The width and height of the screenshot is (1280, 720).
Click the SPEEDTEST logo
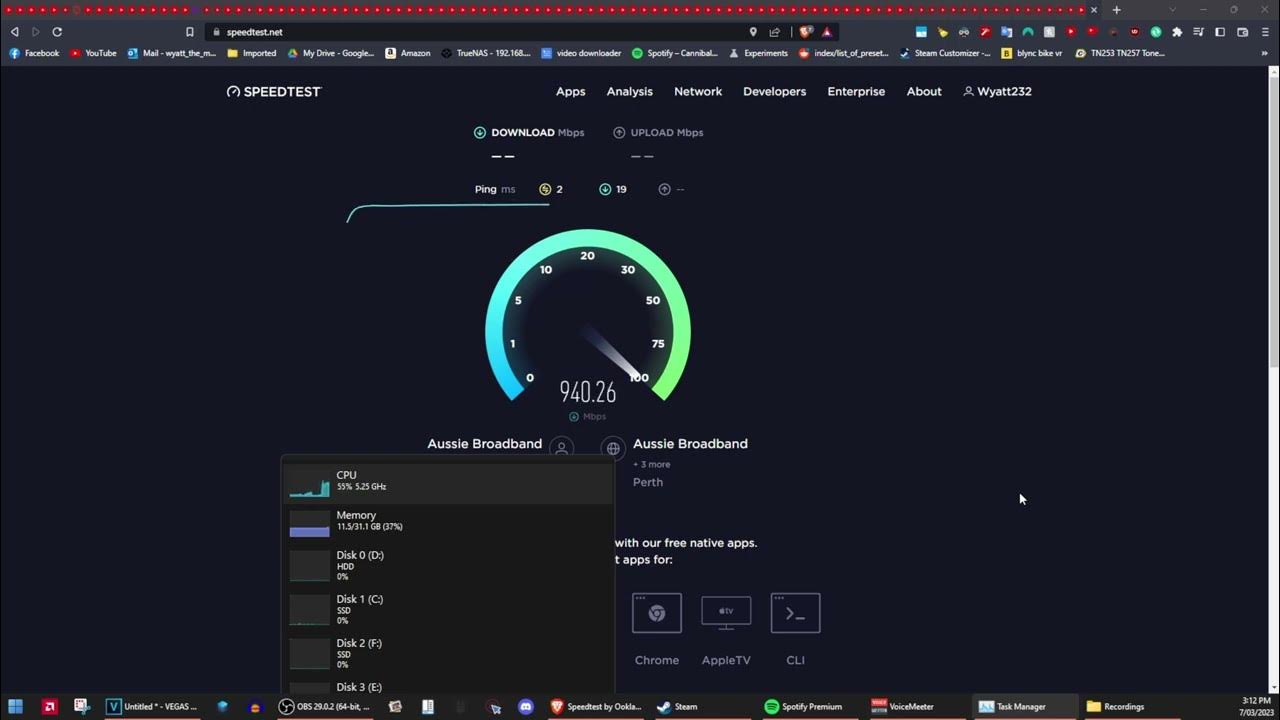274,91
